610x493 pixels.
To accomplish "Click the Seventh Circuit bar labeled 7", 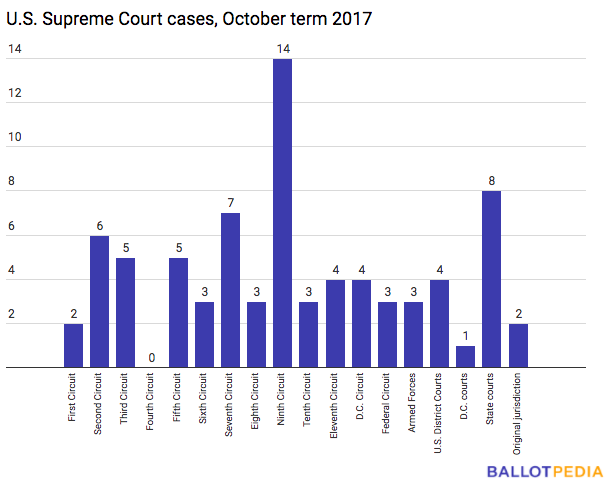I will (230, 290).
